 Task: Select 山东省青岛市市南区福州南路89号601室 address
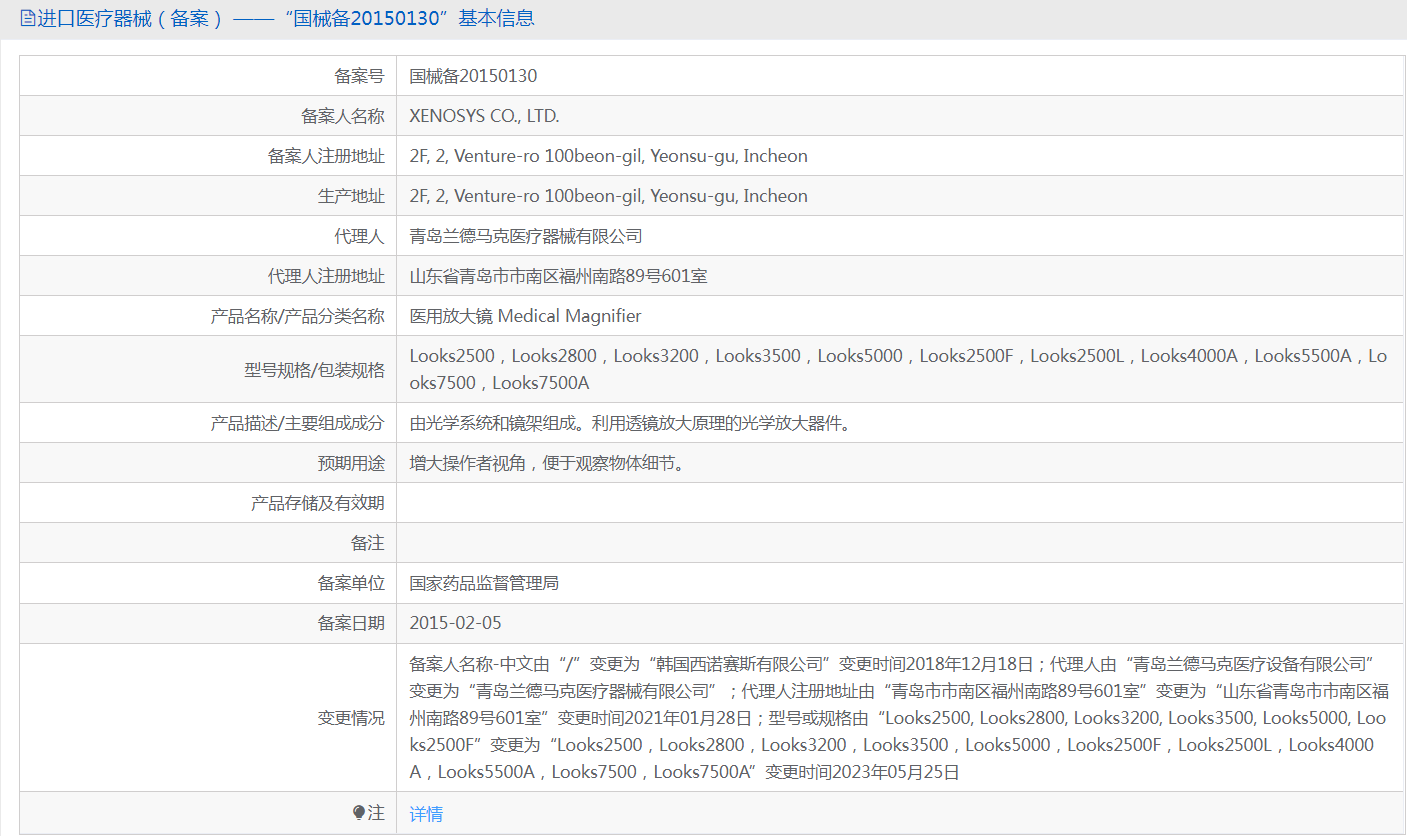(558, 276)
